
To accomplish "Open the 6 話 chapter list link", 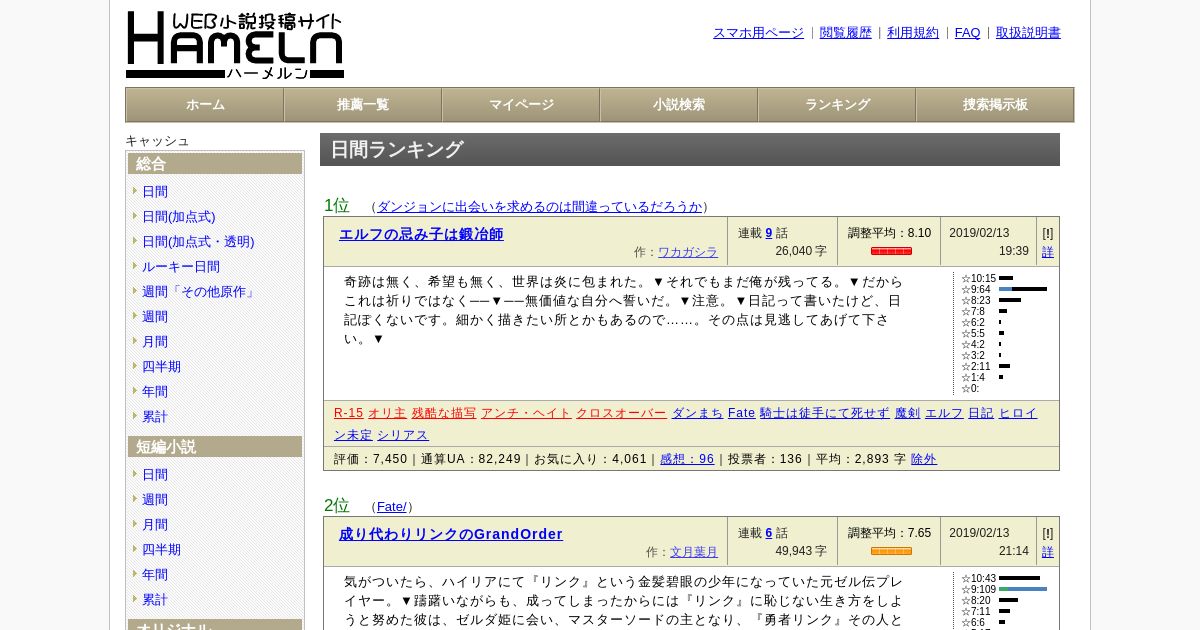I will pyautogui.click(x=769, y=533).
